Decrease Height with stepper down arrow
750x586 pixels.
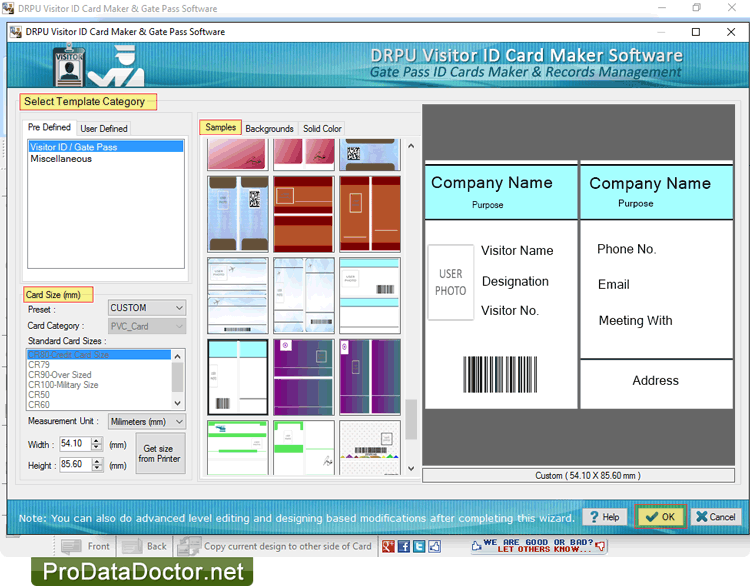97,468
